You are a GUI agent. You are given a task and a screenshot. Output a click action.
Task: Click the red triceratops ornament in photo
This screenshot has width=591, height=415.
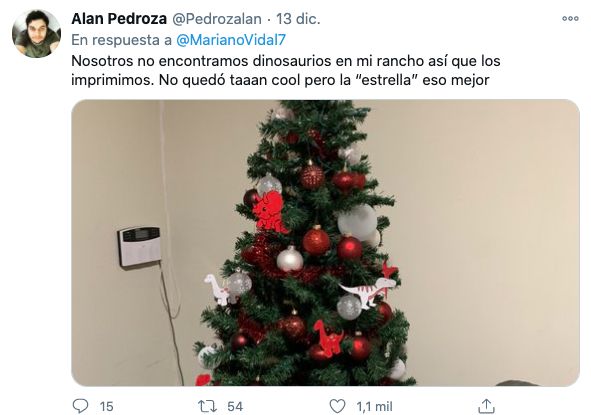[268, 212]
